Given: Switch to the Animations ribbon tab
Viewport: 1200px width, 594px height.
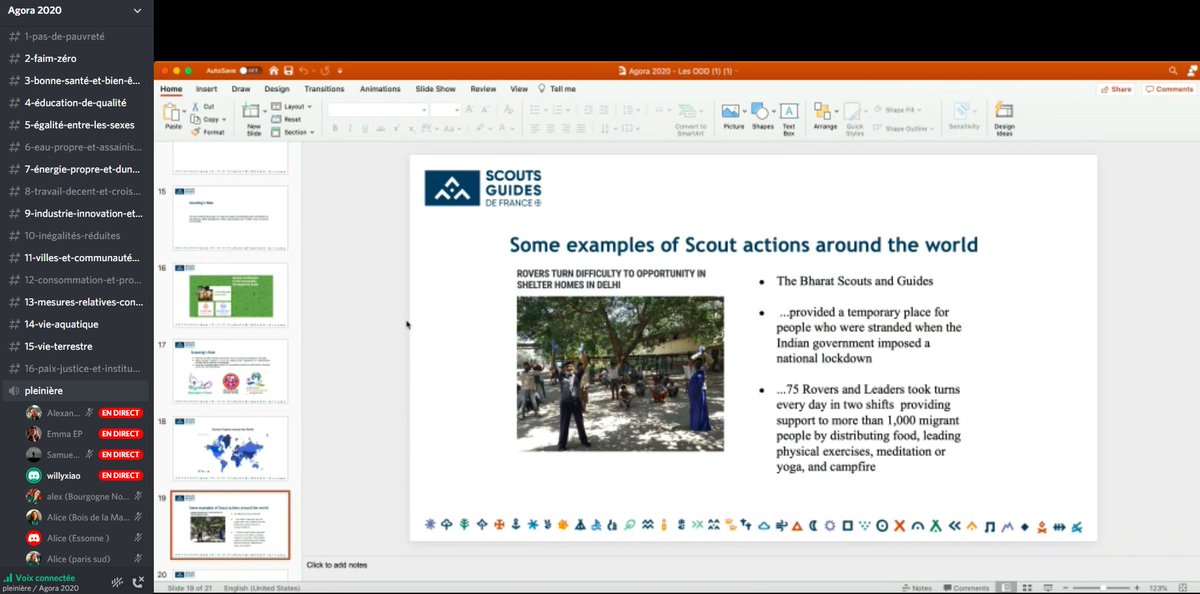Looking at the screenshot, I should point(380,89).
